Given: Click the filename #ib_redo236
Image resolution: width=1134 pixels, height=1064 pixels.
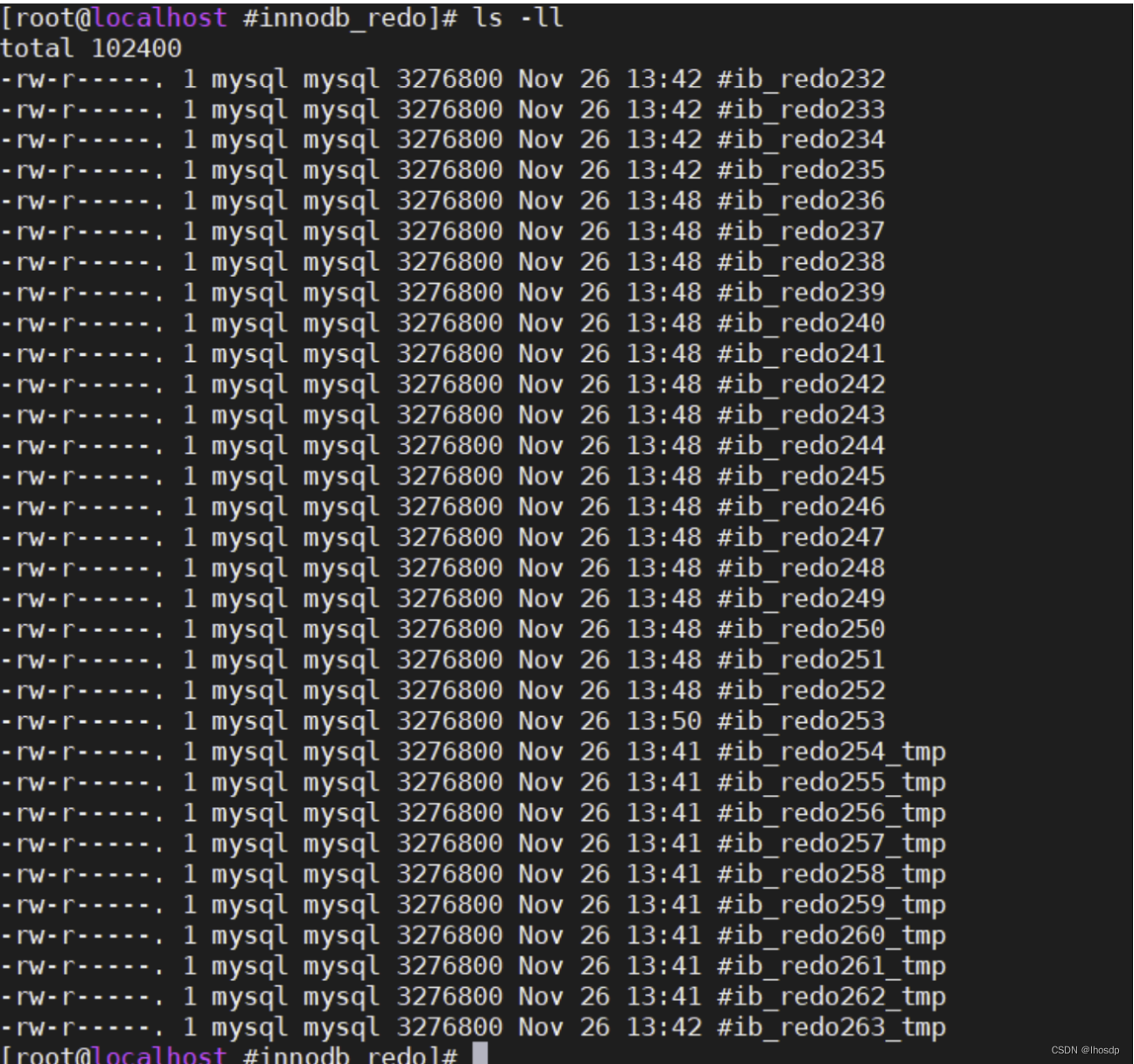Looking at the screenshot, I should pyautogui.click(x=801, y=202).
